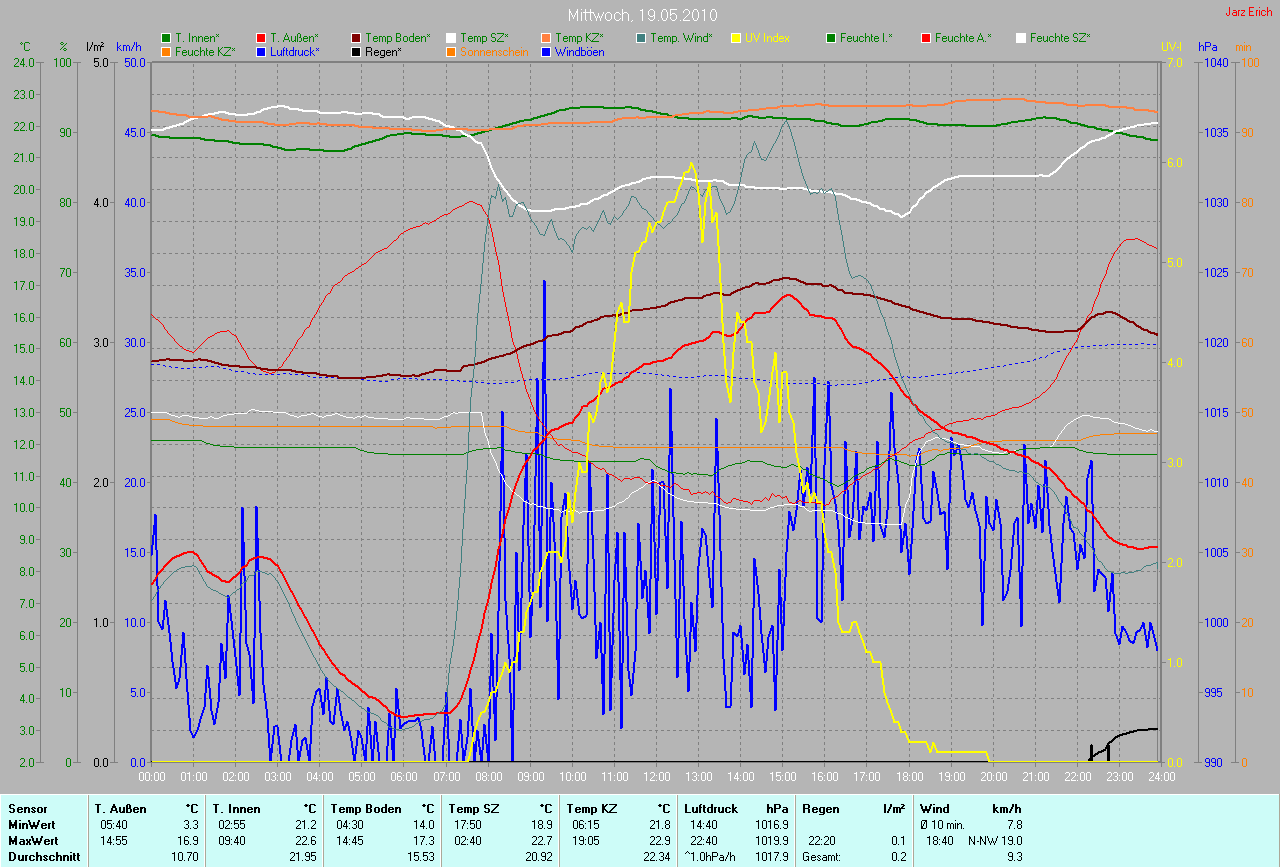Click the "Jarz Erich" author text
The width and height of the screenshot is (1280, 867).
click(1250, 12)
